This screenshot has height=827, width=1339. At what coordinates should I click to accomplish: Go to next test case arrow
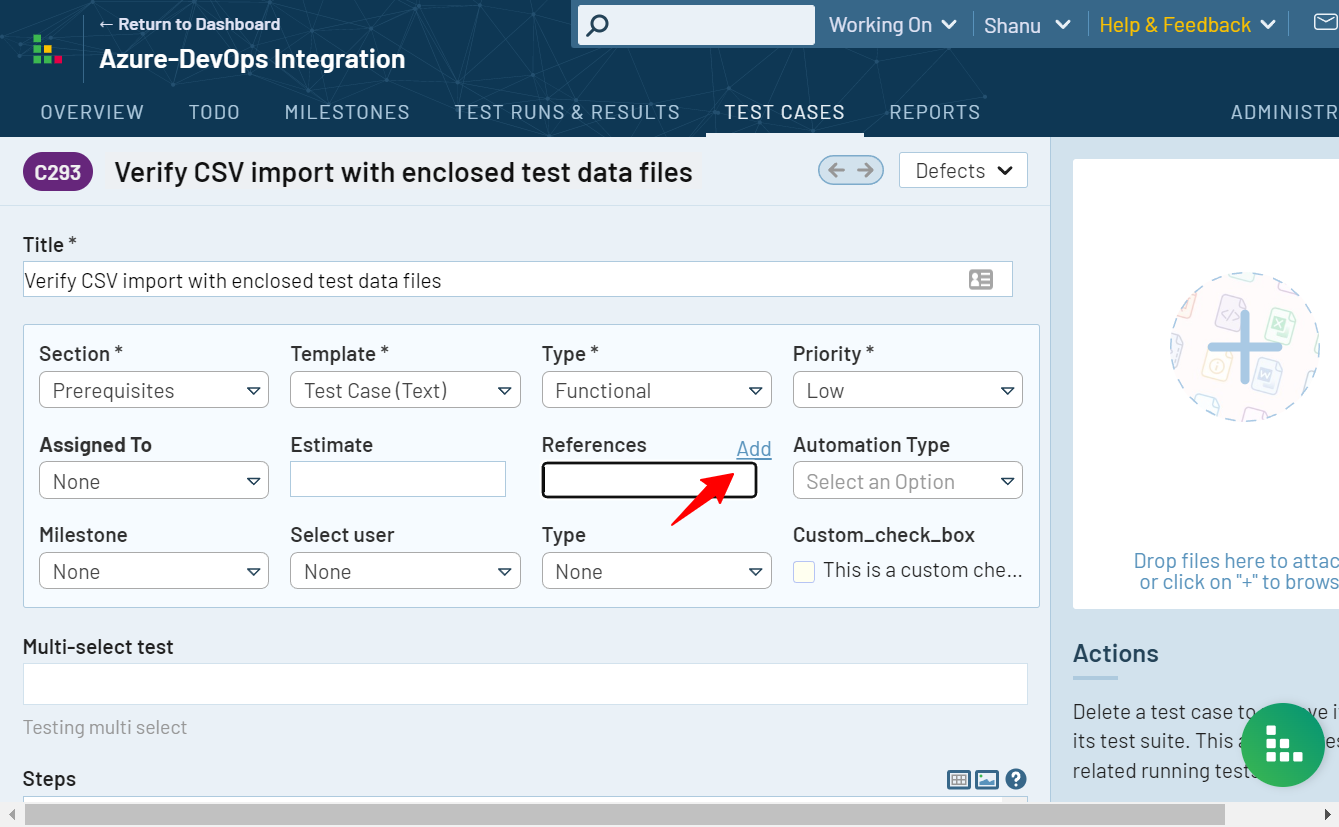point(866,170)
